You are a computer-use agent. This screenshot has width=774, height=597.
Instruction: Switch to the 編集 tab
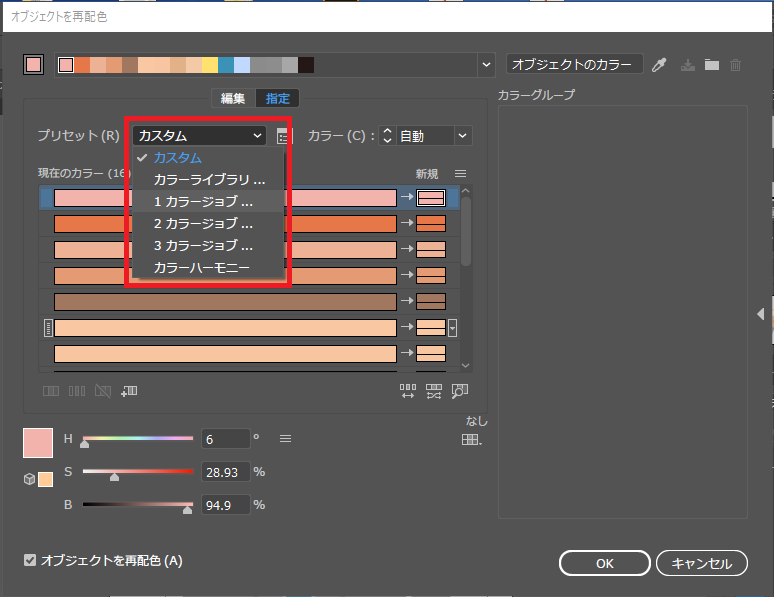click(233, 98)
